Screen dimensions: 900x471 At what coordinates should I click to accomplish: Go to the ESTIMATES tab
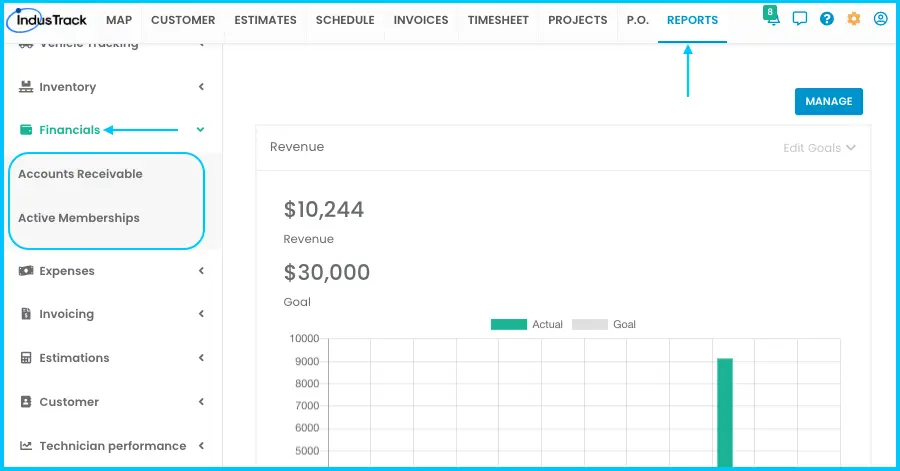(x=265, y=20)
